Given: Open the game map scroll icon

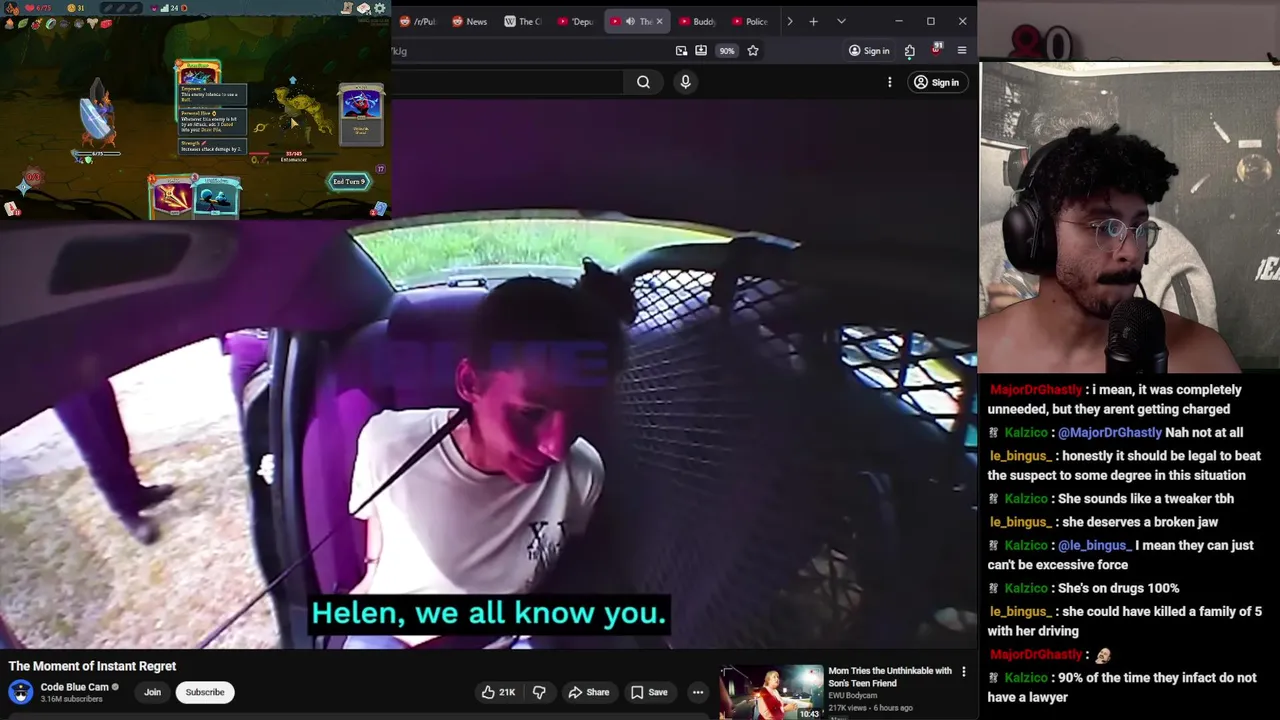Looking at the screenshot, I should (348, 8).
